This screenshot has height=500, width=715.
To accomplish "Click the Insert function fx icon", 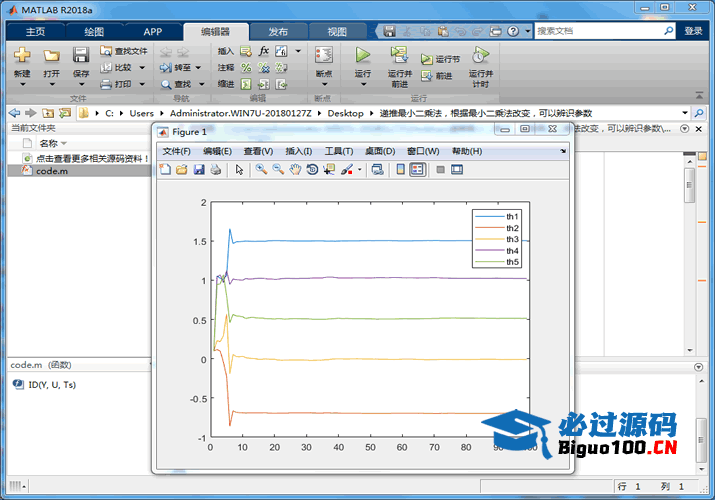I will (264, 50).
